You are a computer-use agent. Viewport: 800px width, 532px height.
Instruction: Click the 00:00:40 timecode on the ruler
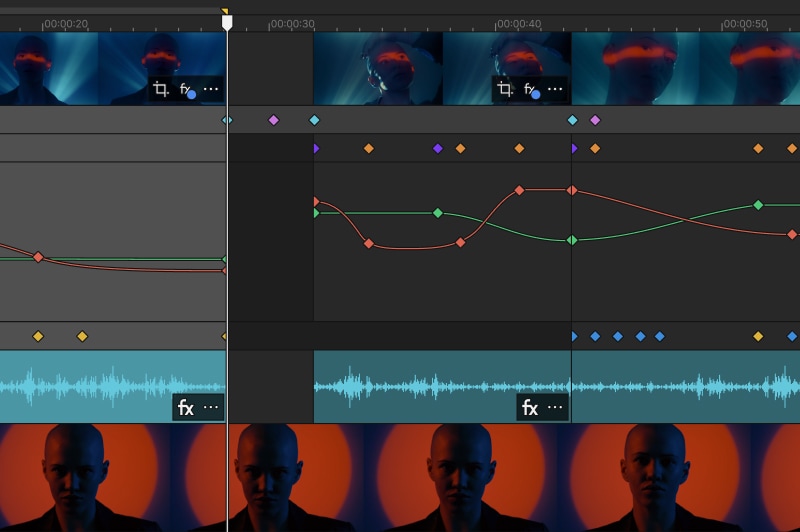tap(518, 23)
